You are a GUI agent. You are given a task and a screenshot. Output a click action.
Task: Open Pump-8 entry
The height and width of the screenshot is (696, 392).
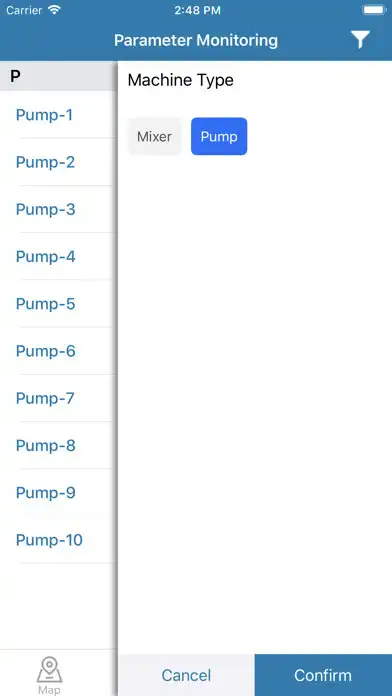(x=59, y=445)
